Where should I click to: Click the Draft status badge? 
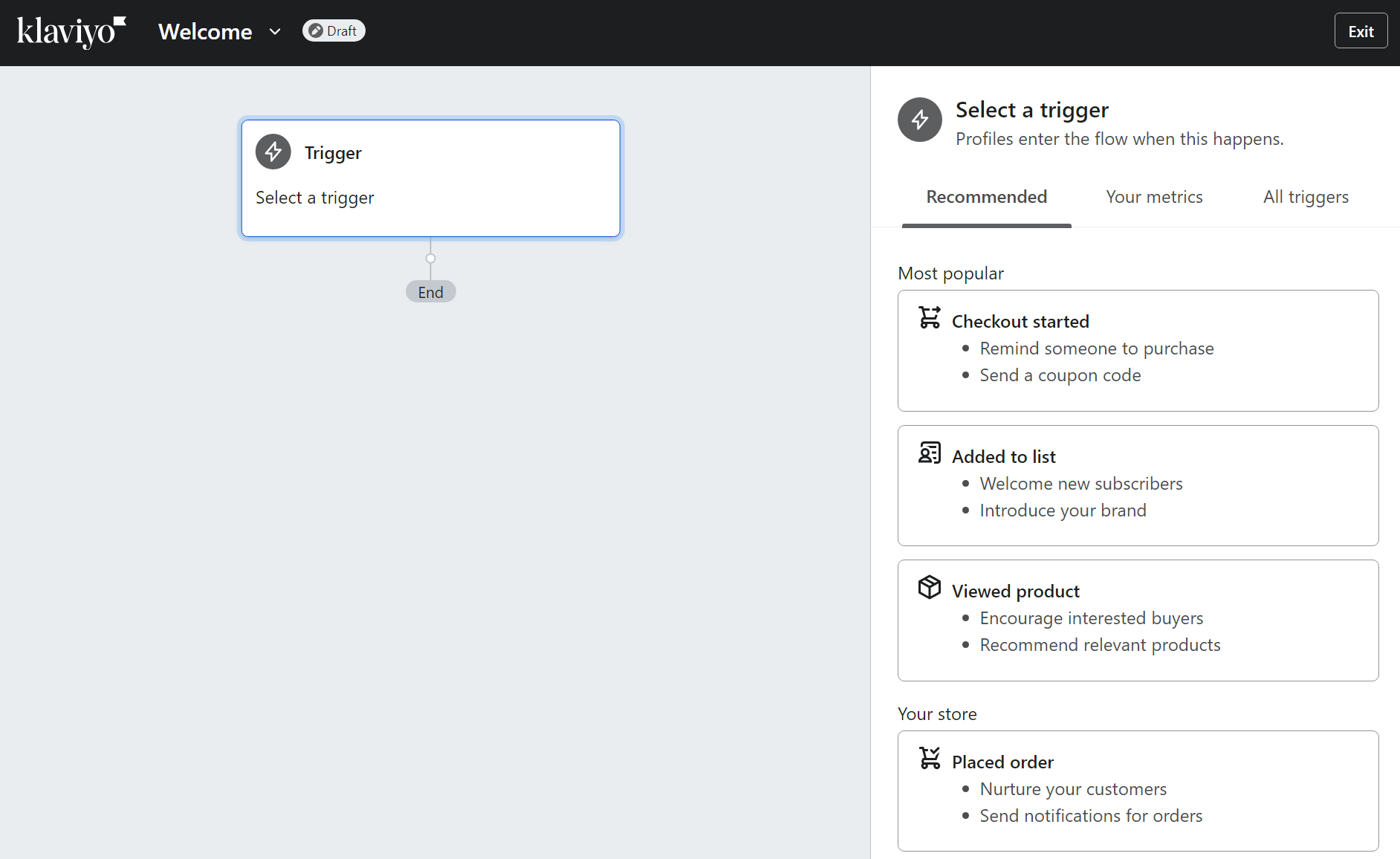pyautogui.click(x=333, y=30)
